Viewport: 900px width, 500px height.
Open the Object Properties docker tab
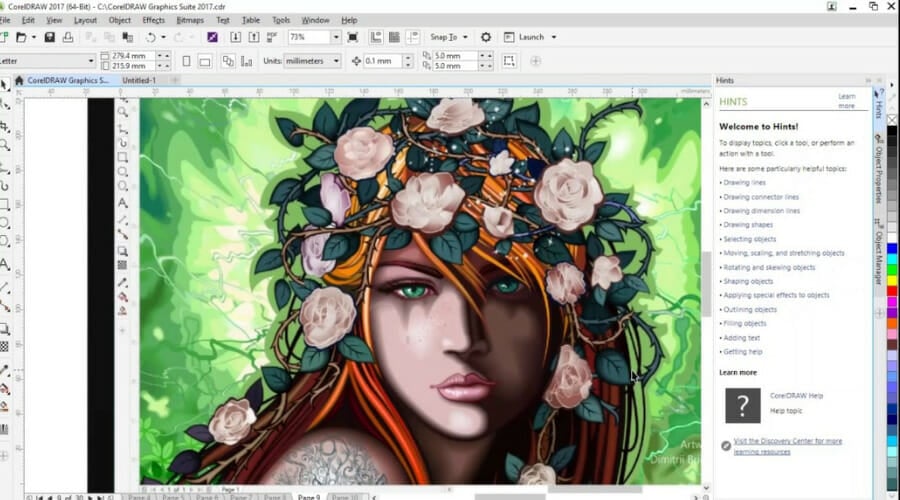coord(879,169)
